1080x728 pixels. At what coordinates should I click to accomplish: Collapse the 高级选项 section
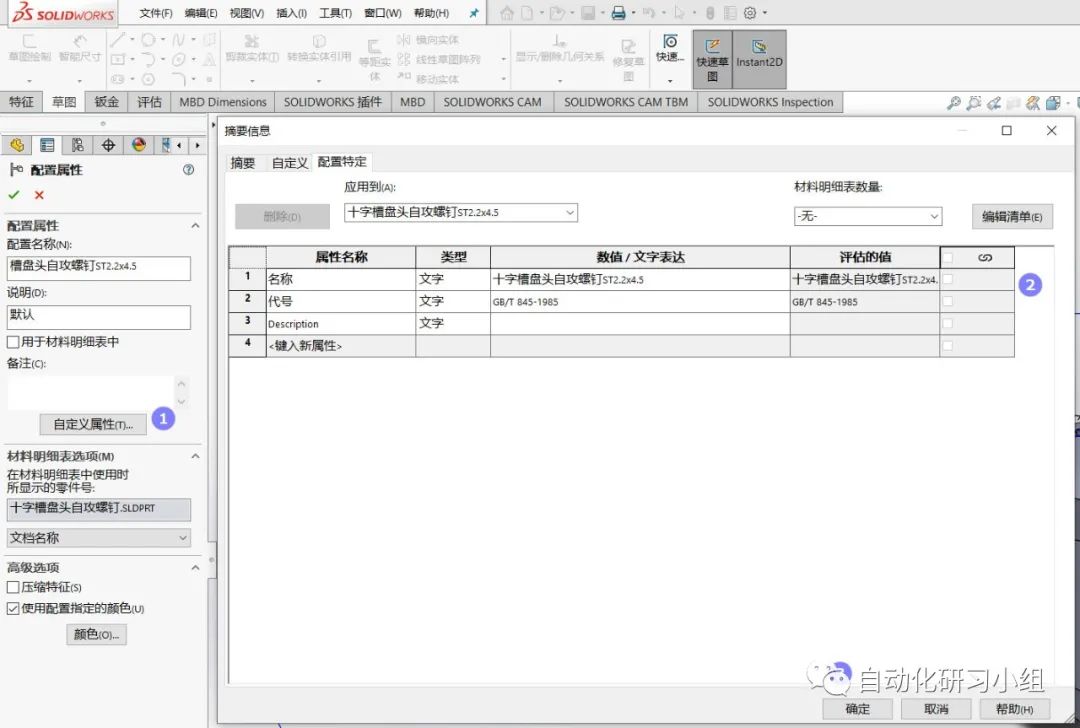(196, 568)
